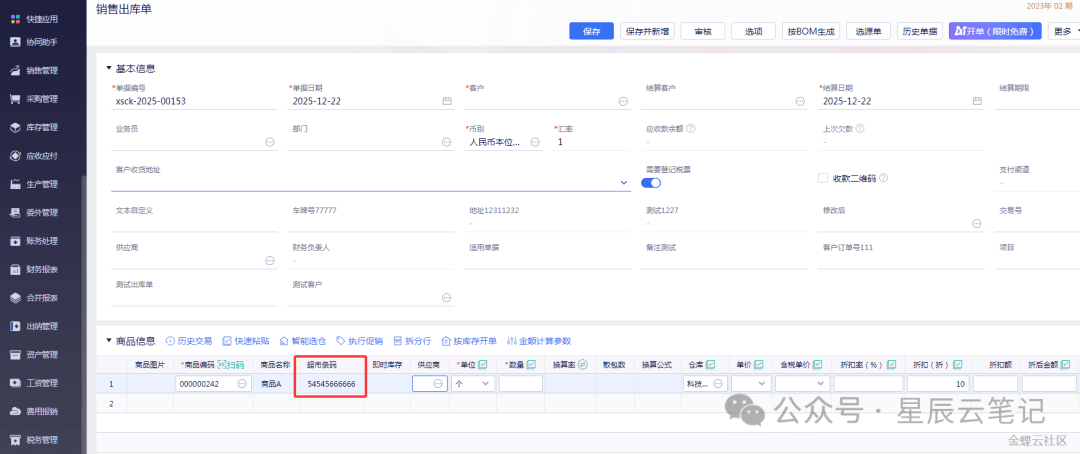1080x454 pixels.
Task: Click the 扫码 scan icon in product code header
Action: 230,365
